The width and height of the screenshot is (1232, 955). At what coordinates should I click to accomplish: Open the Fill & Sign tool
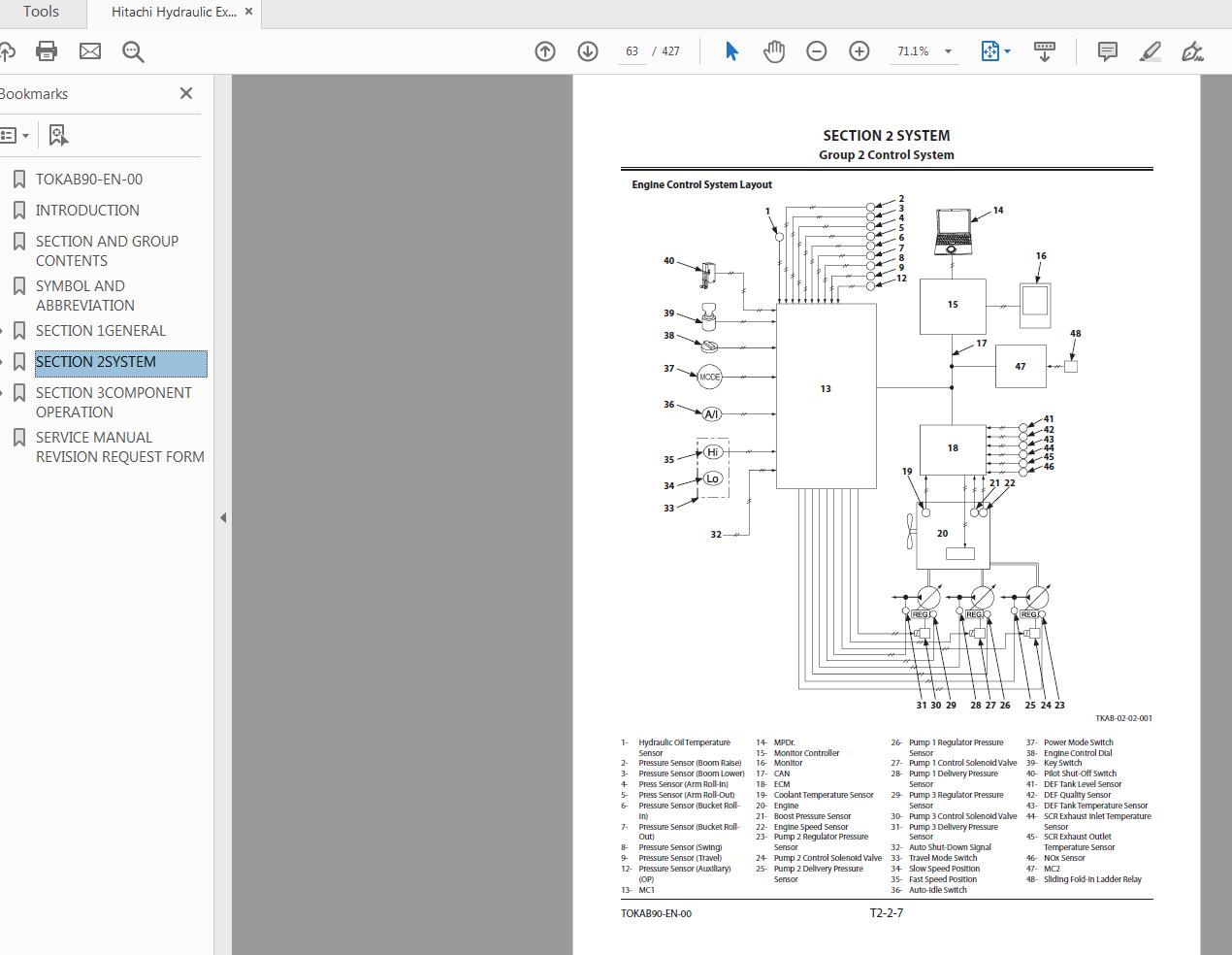click(1192, 50)
